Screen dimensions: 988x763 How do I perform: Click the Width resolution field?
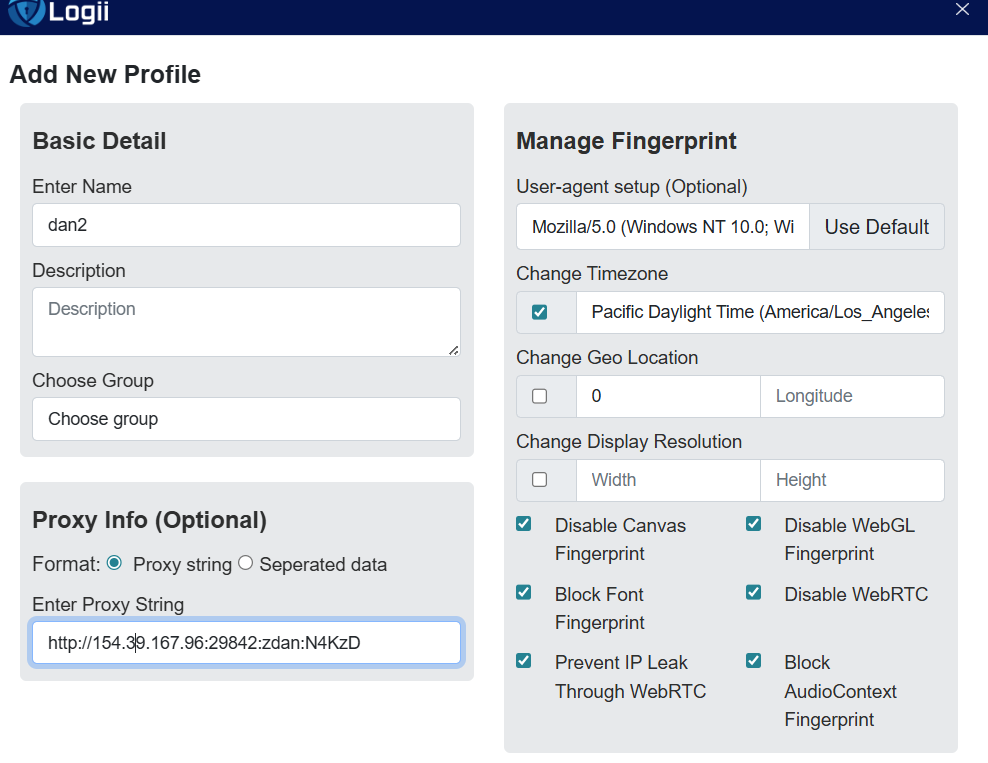click(x=668, y=480)
